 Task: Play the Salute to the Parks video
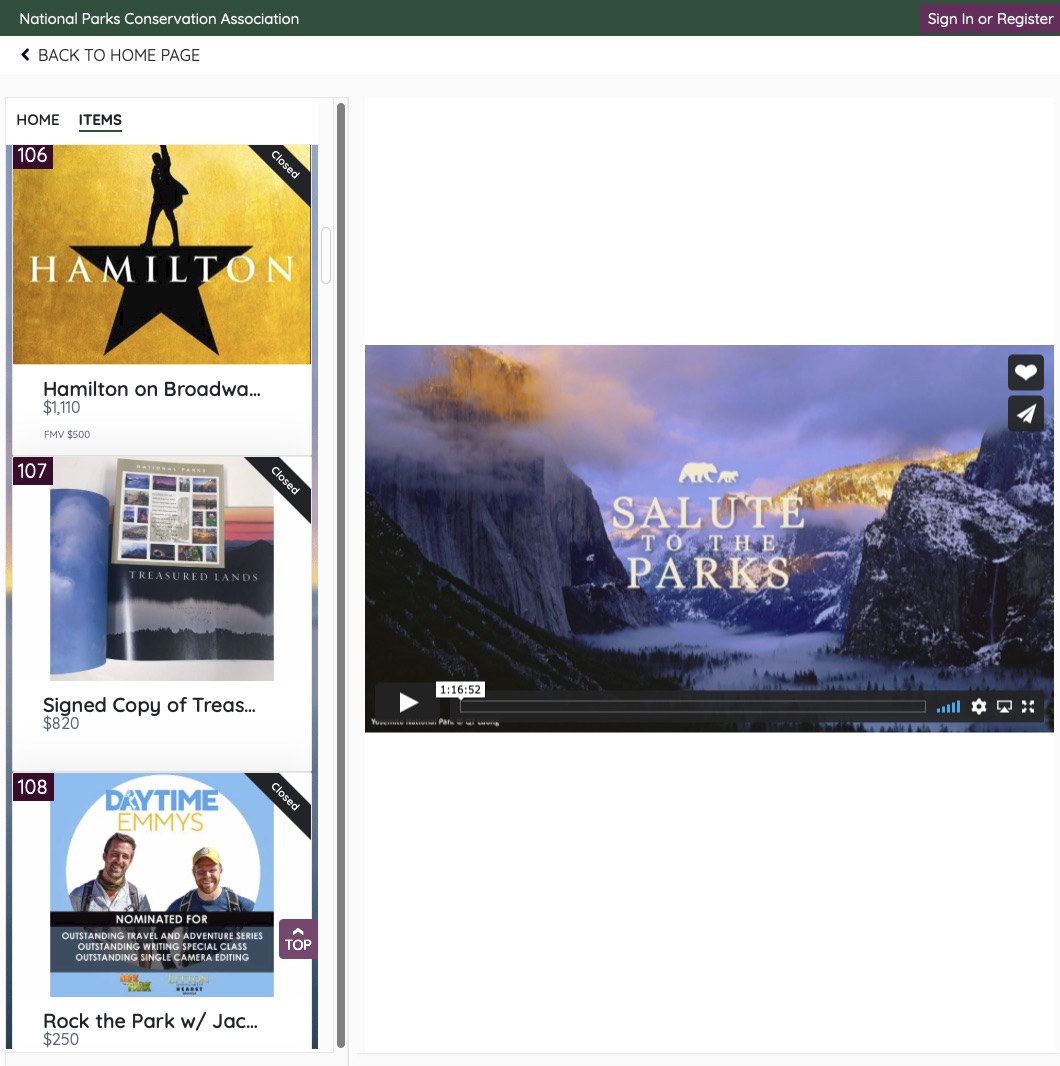click(408, 702)
